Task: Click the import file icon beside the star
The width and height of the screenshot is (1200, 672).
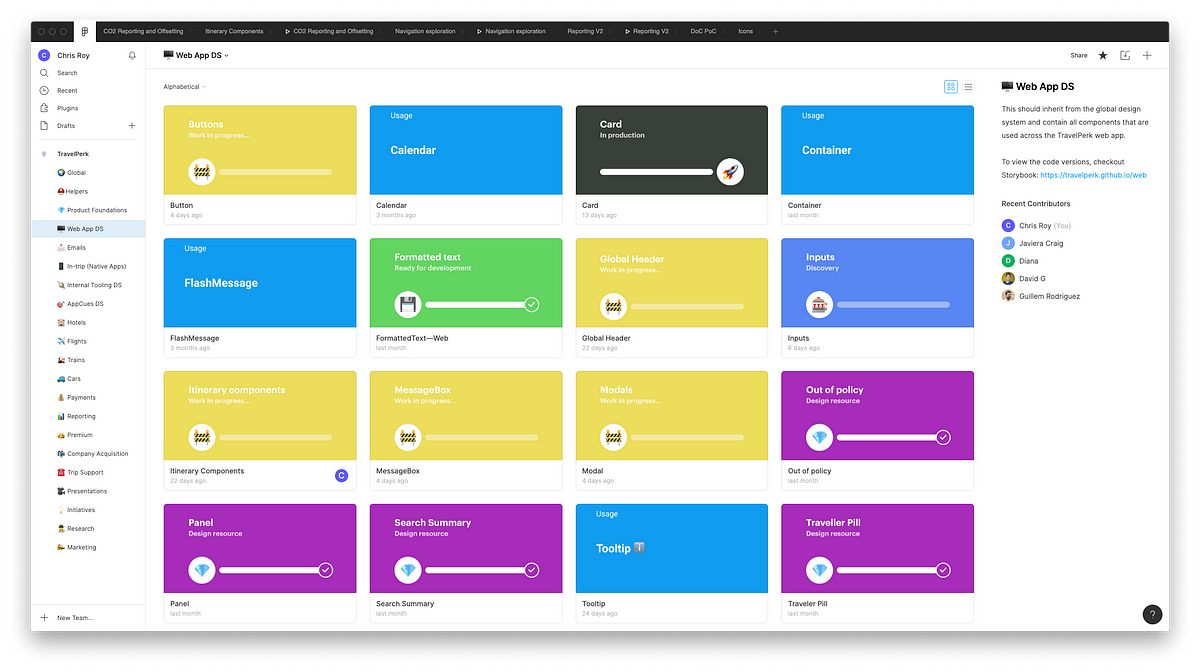Action: click(x=1125, y=56)
